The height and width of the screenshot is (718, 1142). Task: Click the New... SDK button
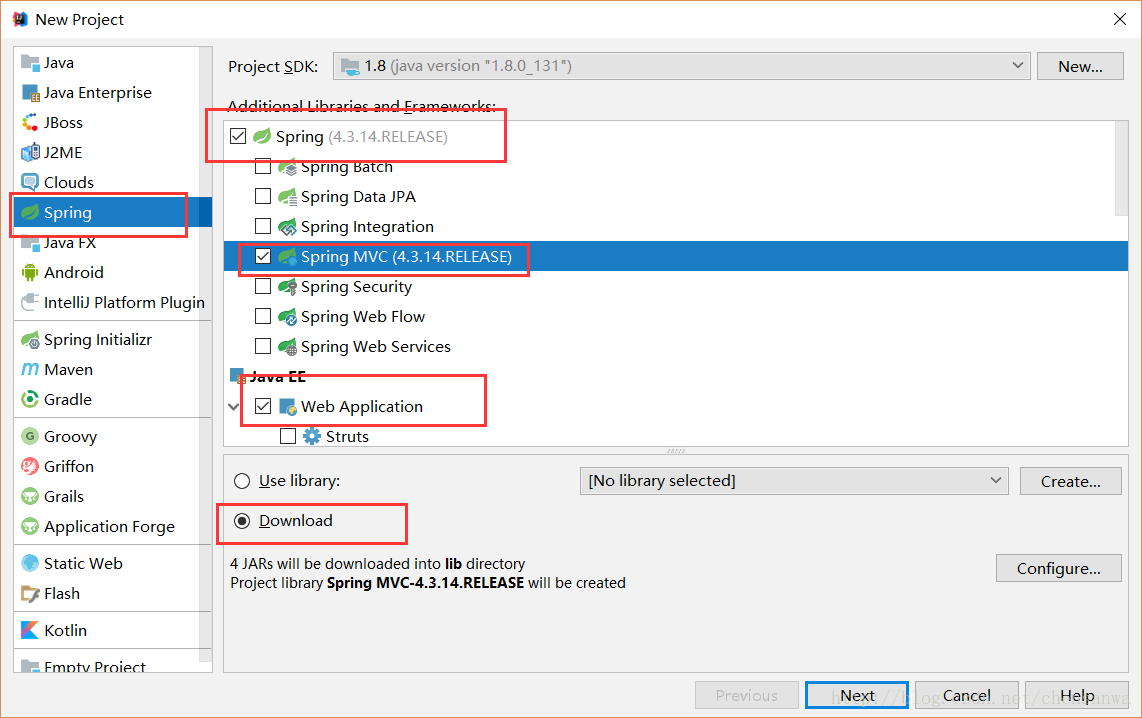point(1080,66)
